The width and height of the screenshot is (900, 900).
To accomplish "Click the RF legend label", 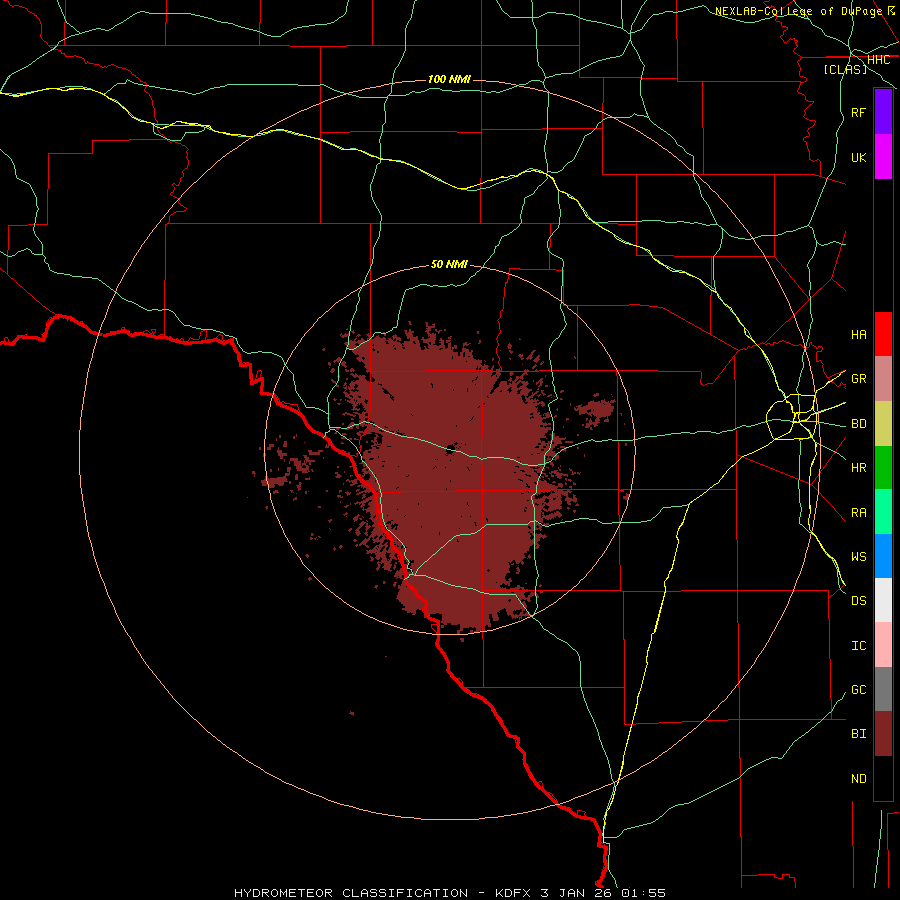I will click(x=858, y=112).
